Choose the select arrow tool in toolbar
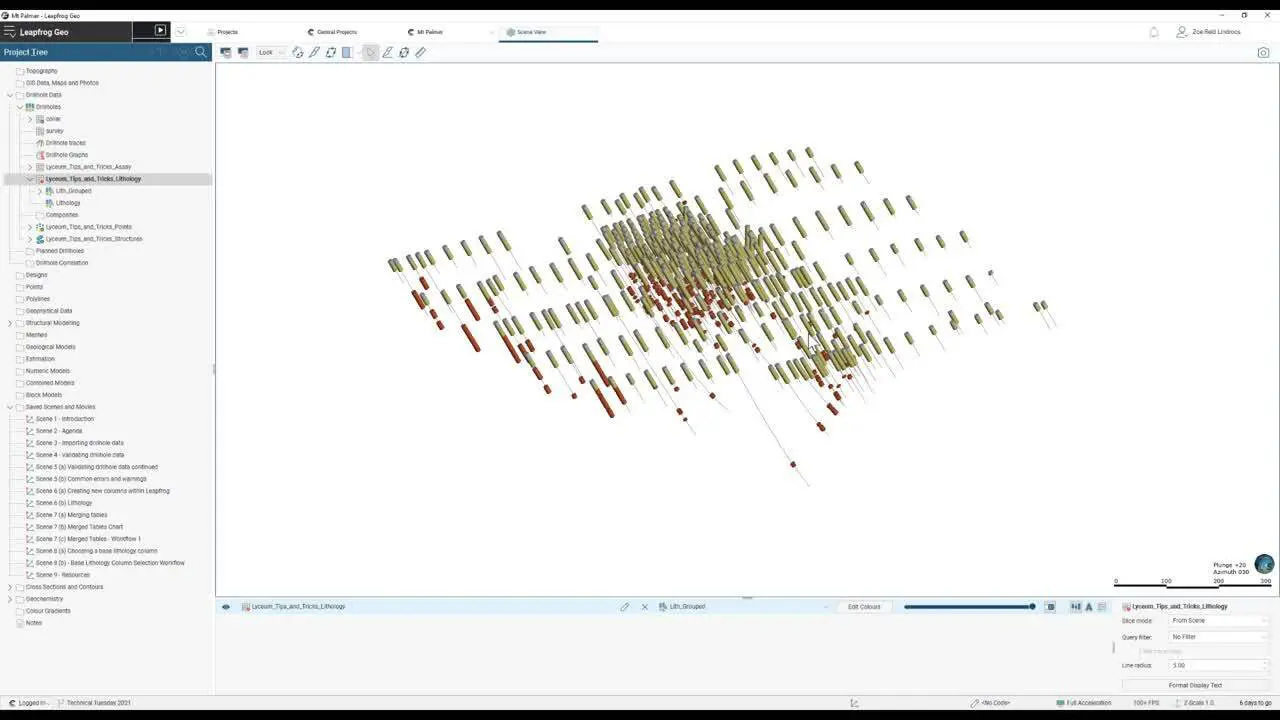This screenshot has width=1280, height=720. pyautogui.click(x=371, y=52)
